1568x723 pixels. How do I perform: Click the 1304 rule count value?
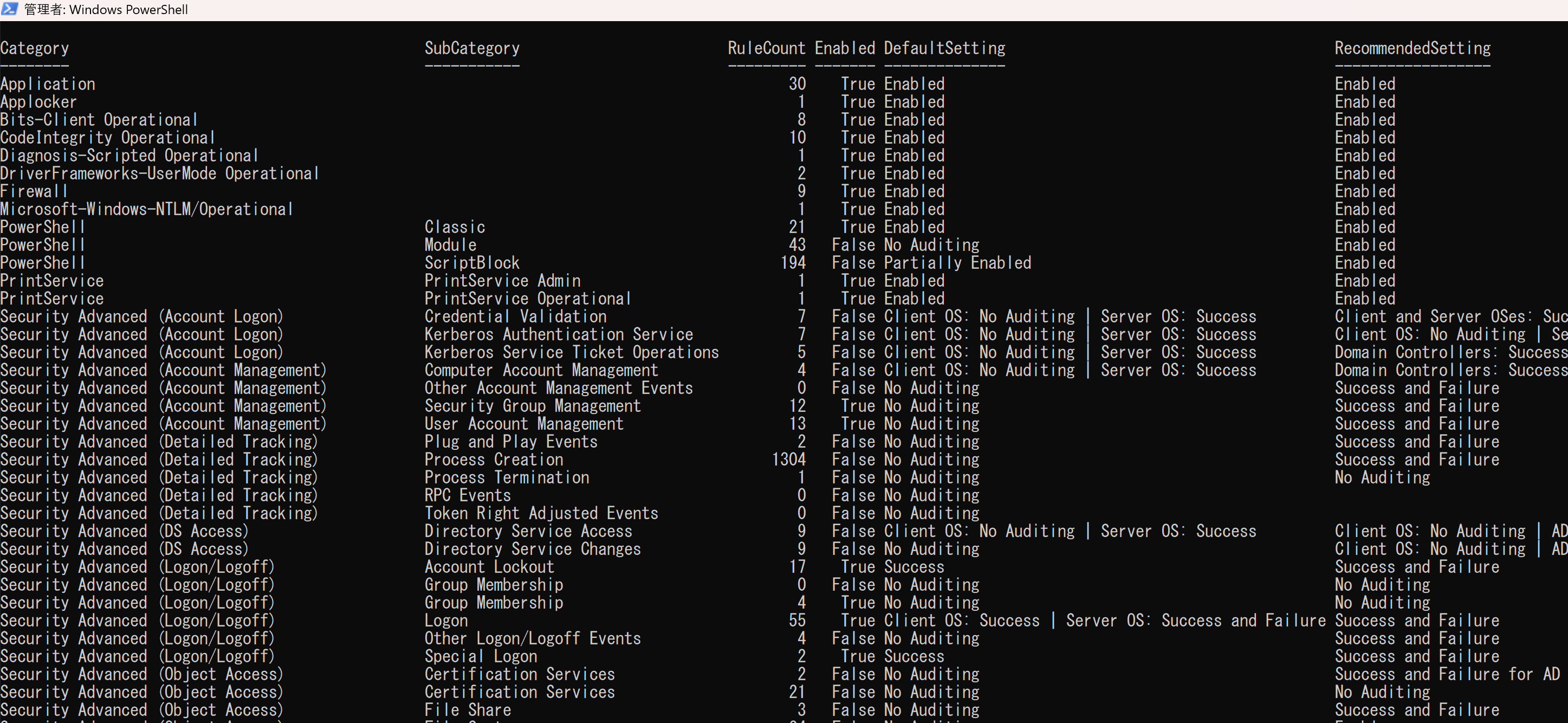788,460
